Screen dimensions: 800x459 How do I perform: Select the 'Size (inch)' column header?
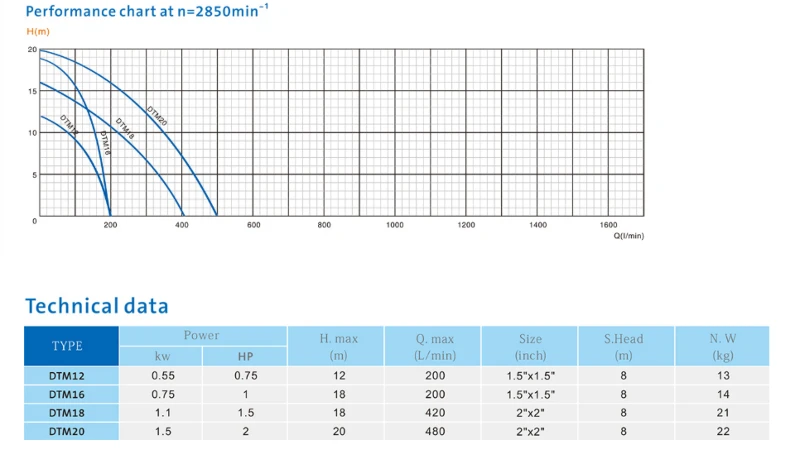[x=530, y=346]
